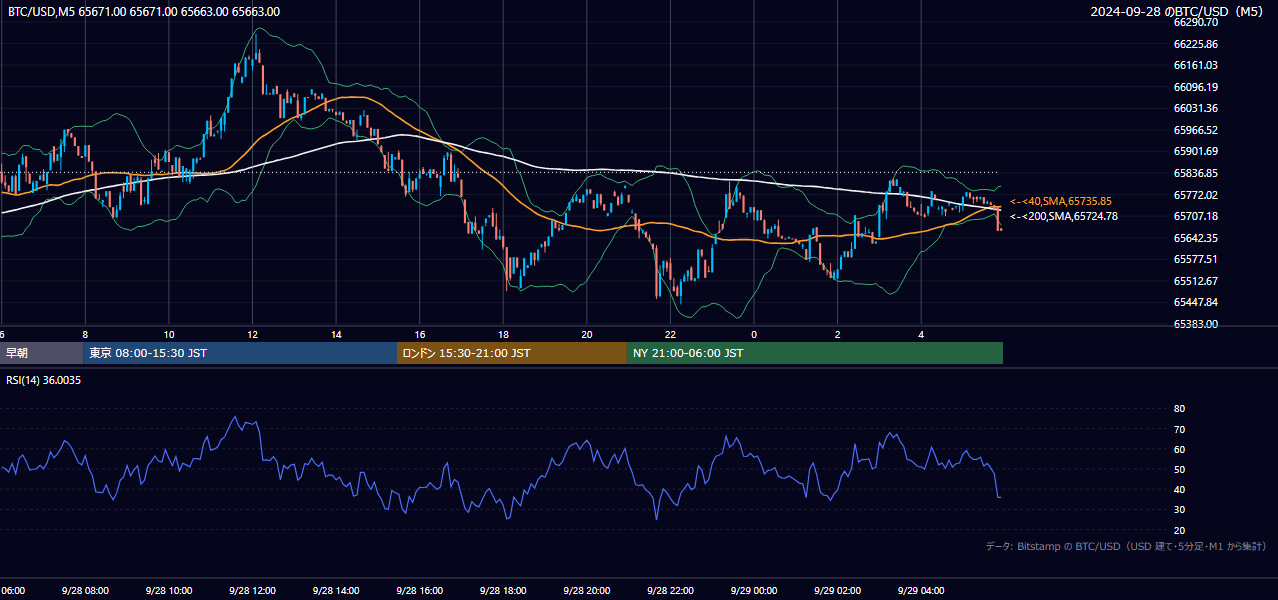Click price axis value 65901.69
The width and height of the screenshot is (1278, 600).
1195,151
